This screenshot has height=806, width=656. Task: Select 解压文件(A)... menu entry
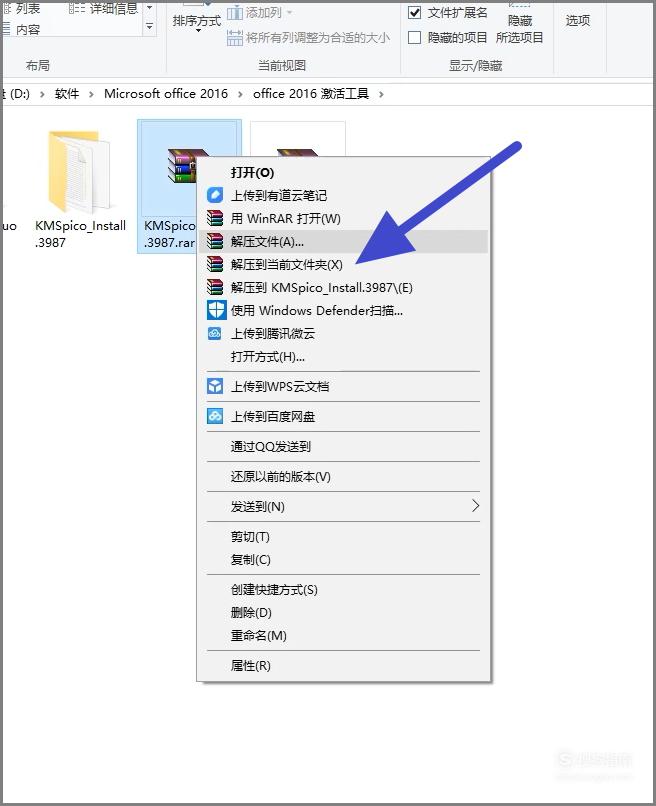click(343, 241)
